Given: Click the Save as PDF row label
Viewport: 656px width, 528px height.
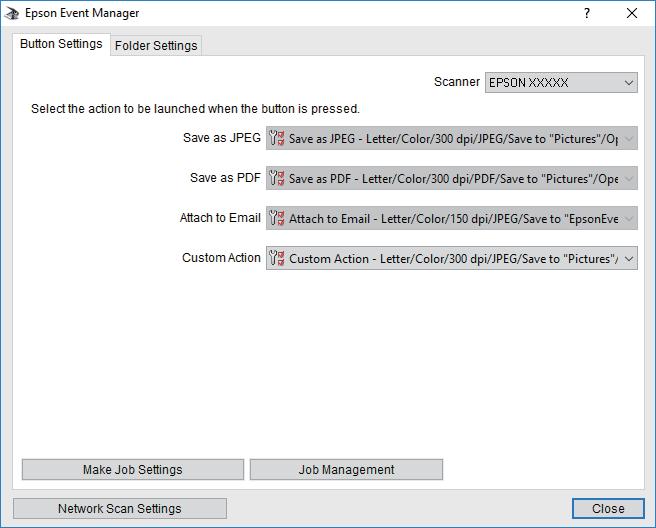Looking at the screenshot, I should pos(225,178).
